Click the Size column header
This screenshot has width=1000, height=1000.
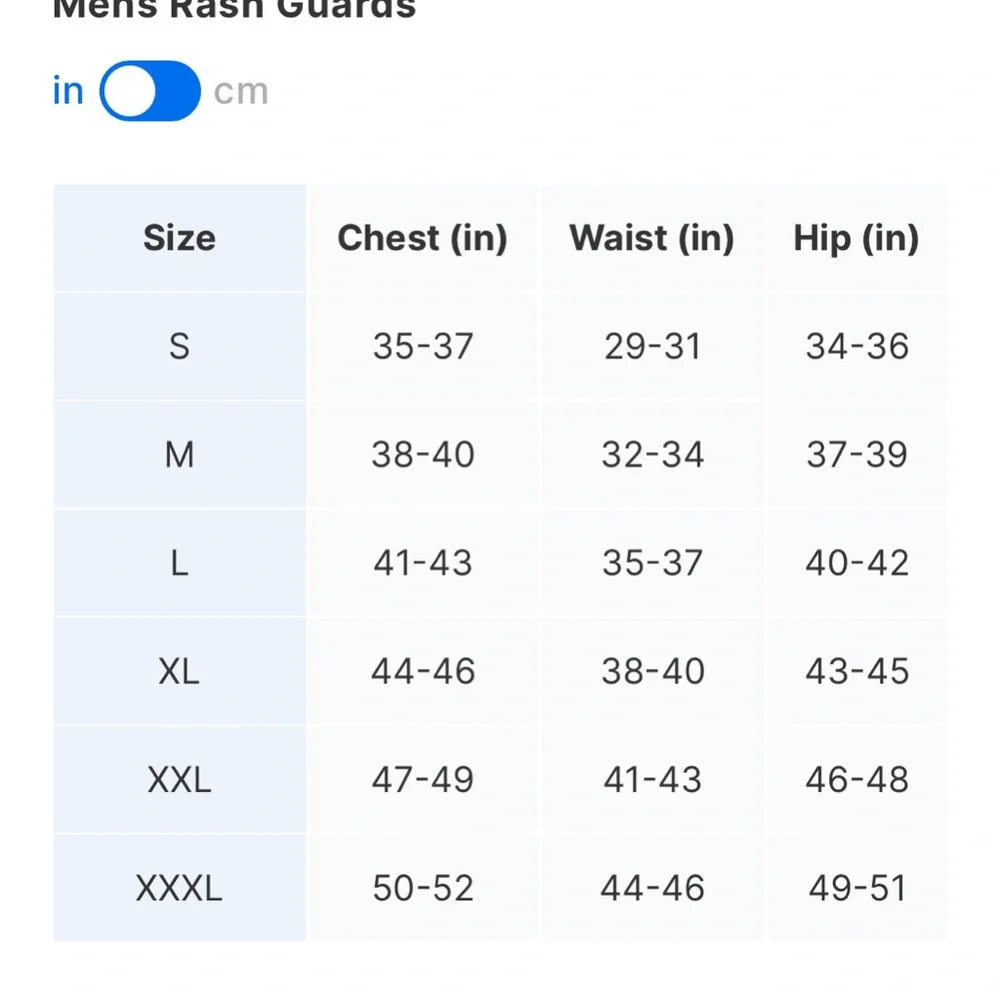(179, 238)
